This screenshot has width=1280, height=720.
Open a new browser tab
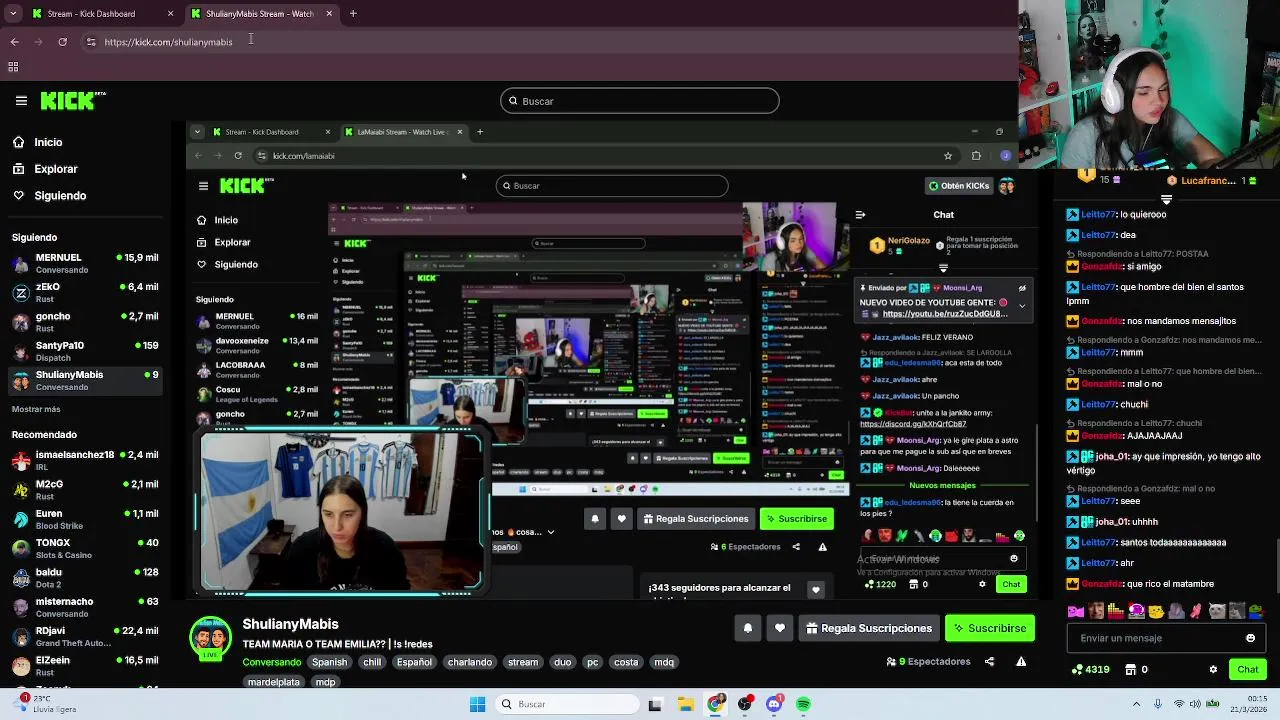[x=353, y=14]
